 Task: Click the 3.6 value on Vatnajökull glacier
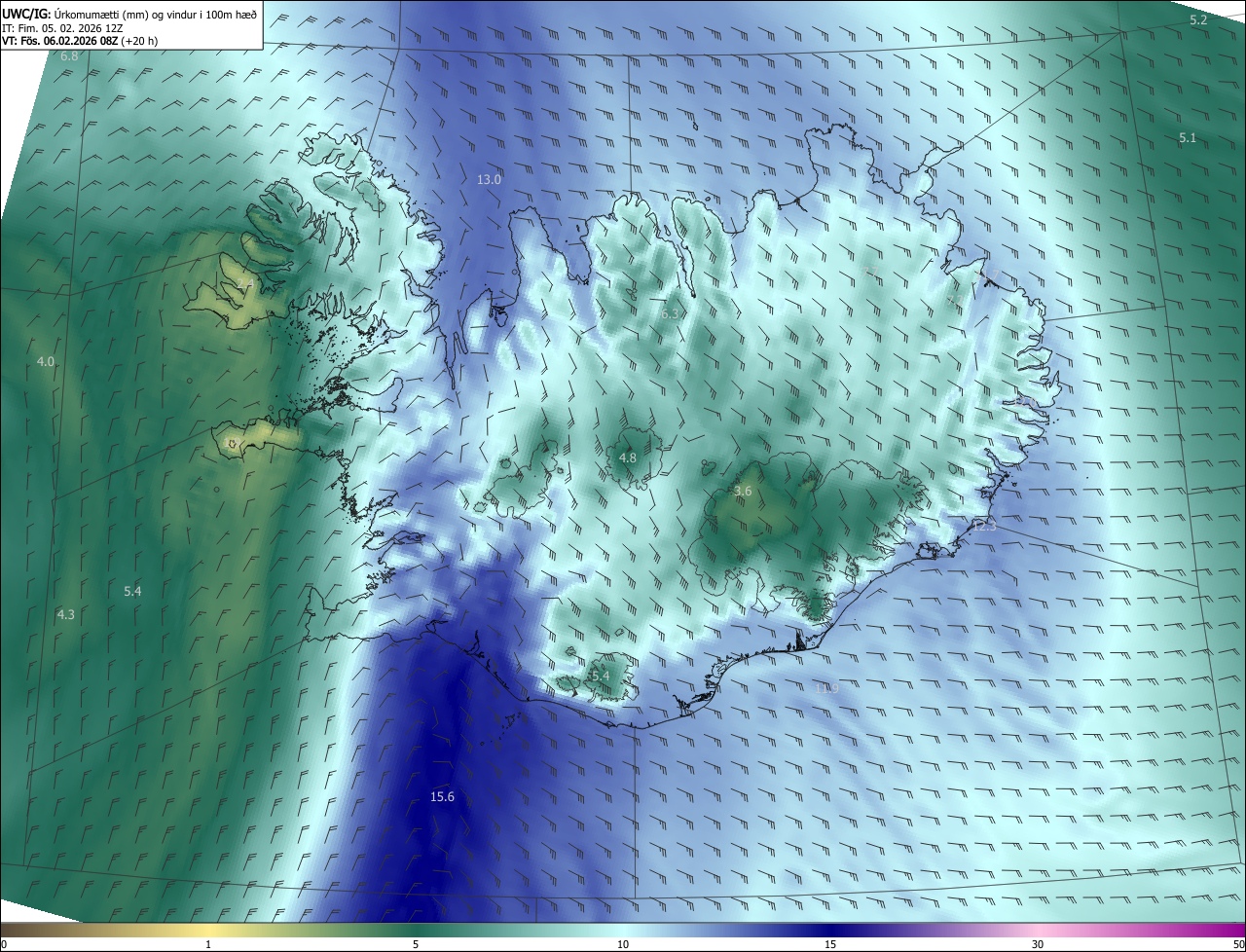pos(743,492)
